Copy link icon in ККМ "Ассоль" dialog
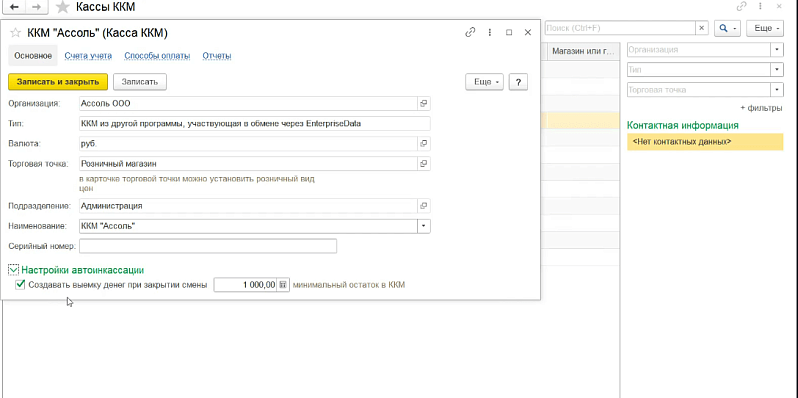 [470, 32]
